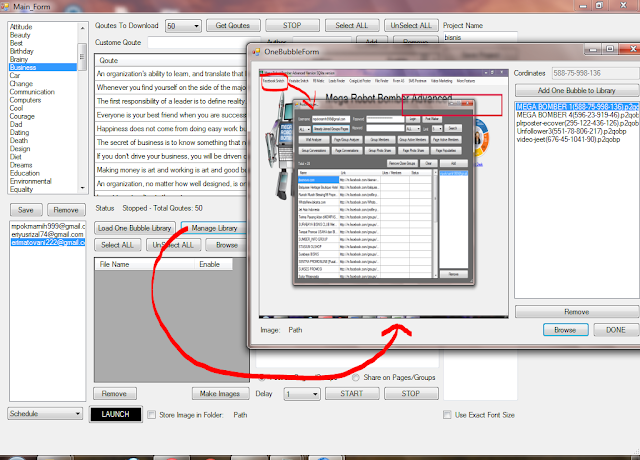Select Dating category
Screen dimensions: 640x460
tap(19, 133)
